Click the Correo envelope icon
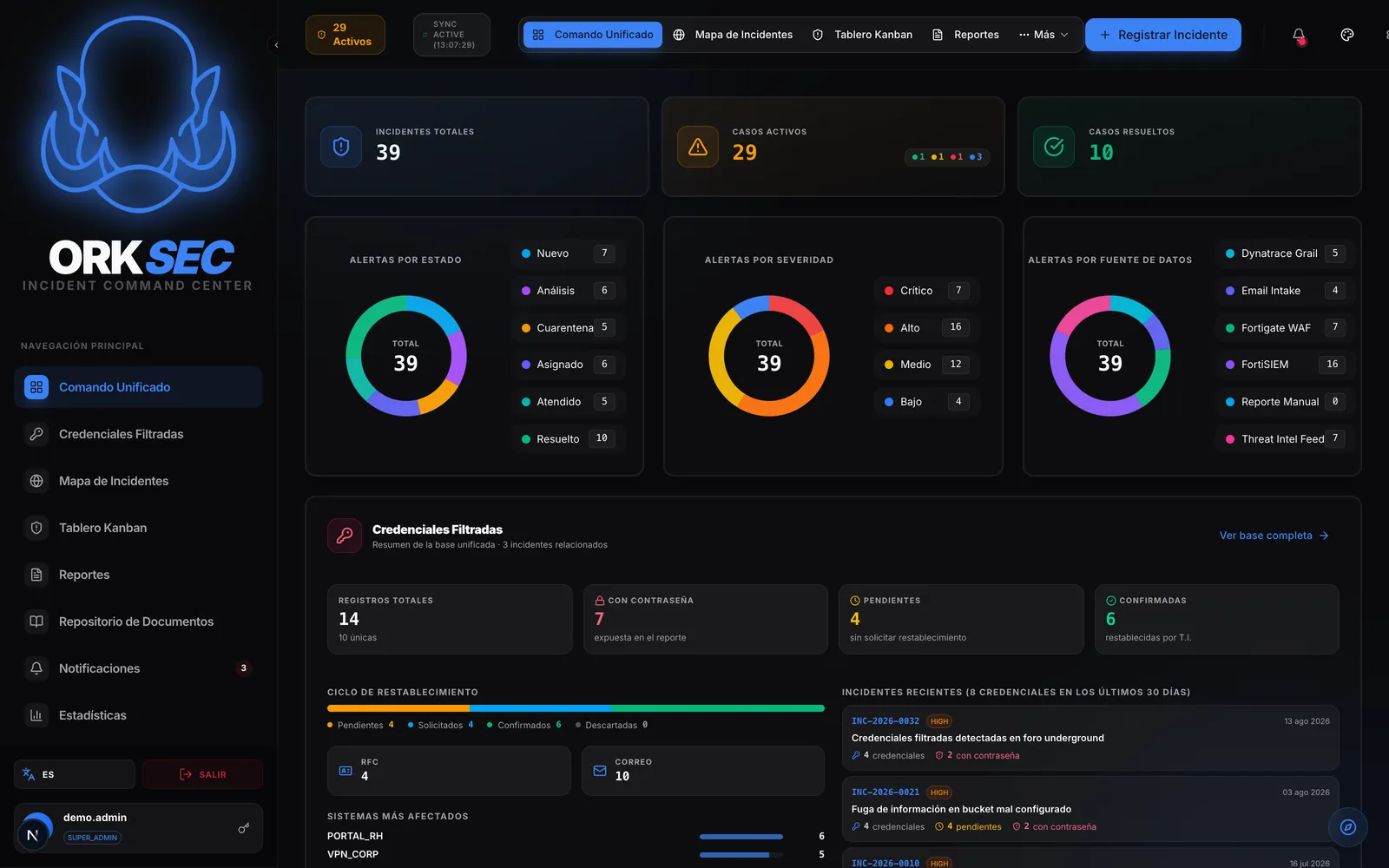1389x868 pixels. [x=600, y=771]
